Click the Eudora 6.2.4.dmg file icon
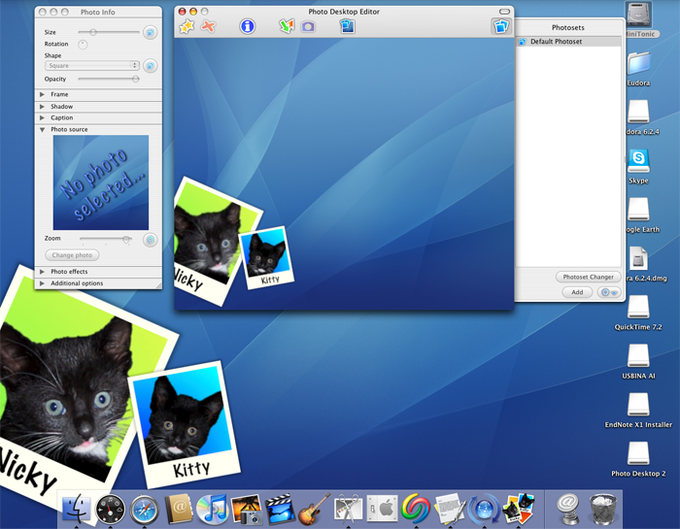This screenshot has height=529, width=680. point(638,258)
